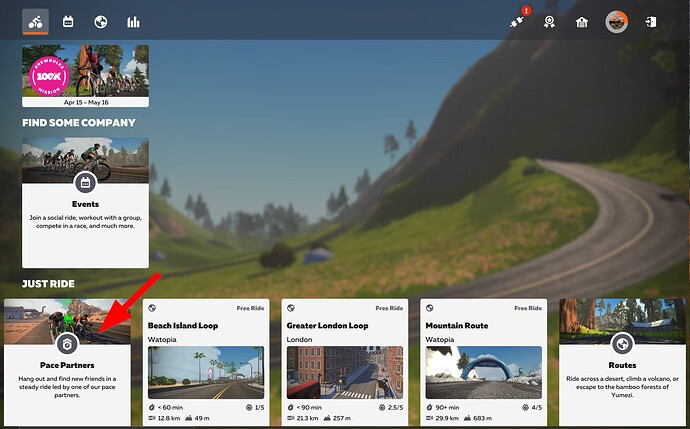Click the Greater London Loop preview image

(x=345, y=372)
